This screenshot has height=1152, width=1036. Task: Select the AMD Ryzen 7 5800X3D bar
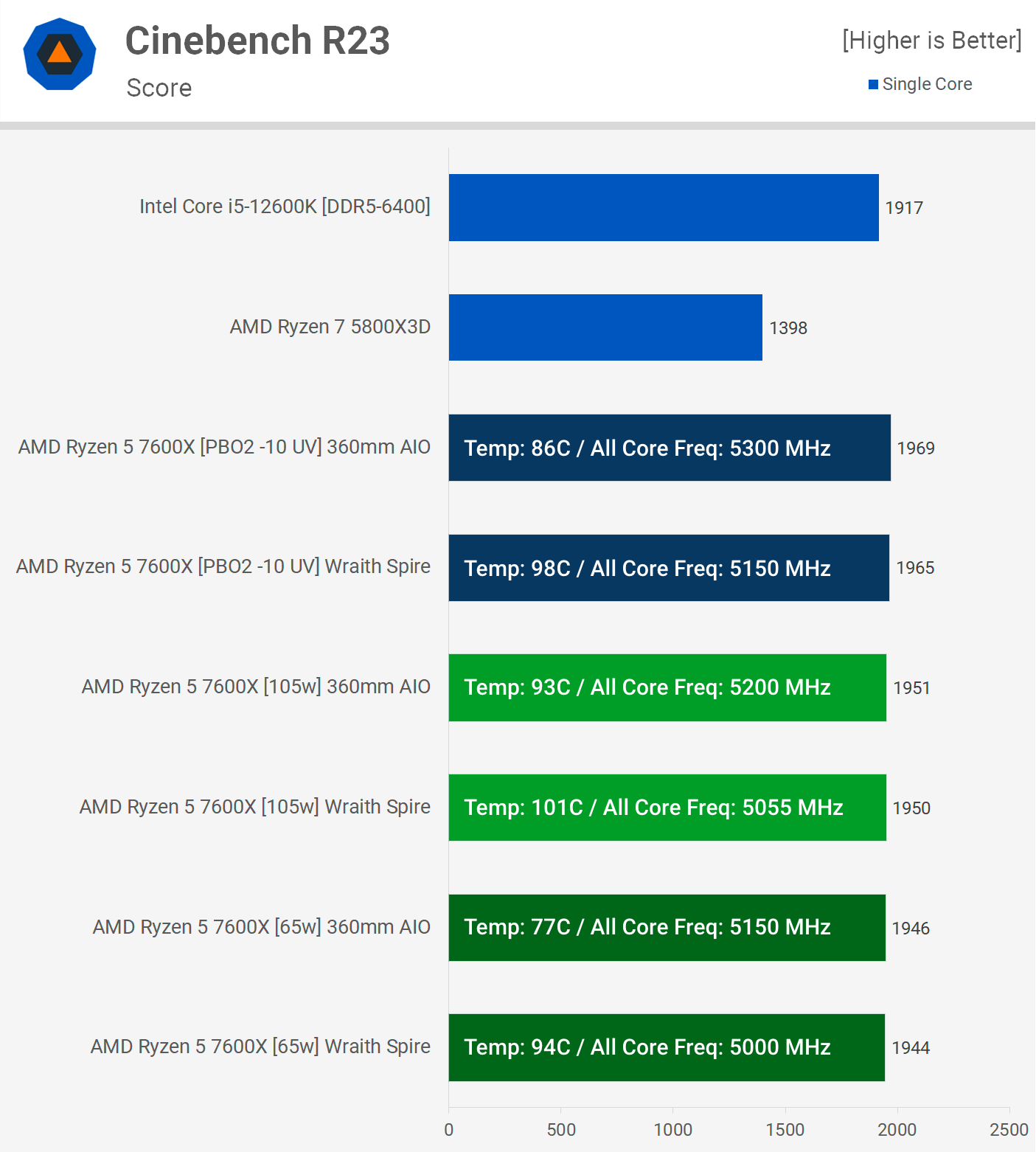tap(605, 327)
